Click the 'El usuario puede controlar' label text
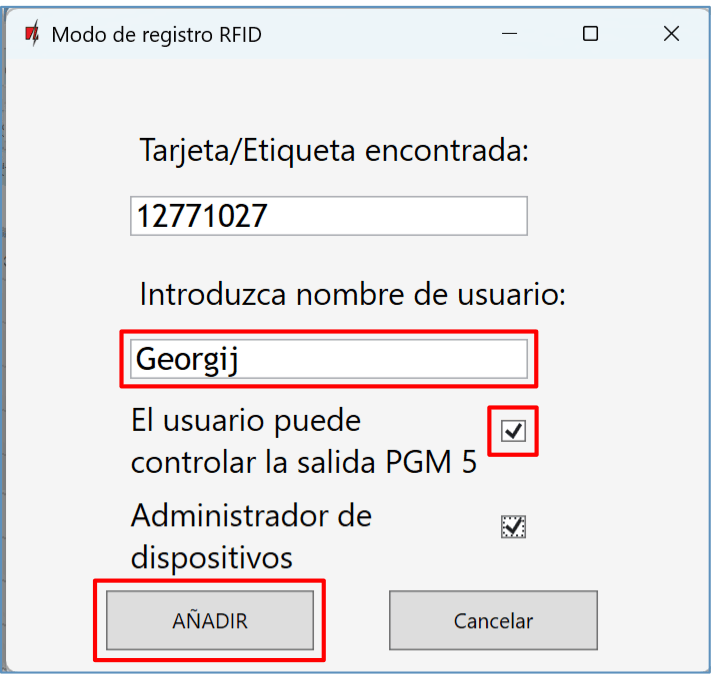Viewport: 714px width, 680px height. pyautogui.click(x=246, y=420)
